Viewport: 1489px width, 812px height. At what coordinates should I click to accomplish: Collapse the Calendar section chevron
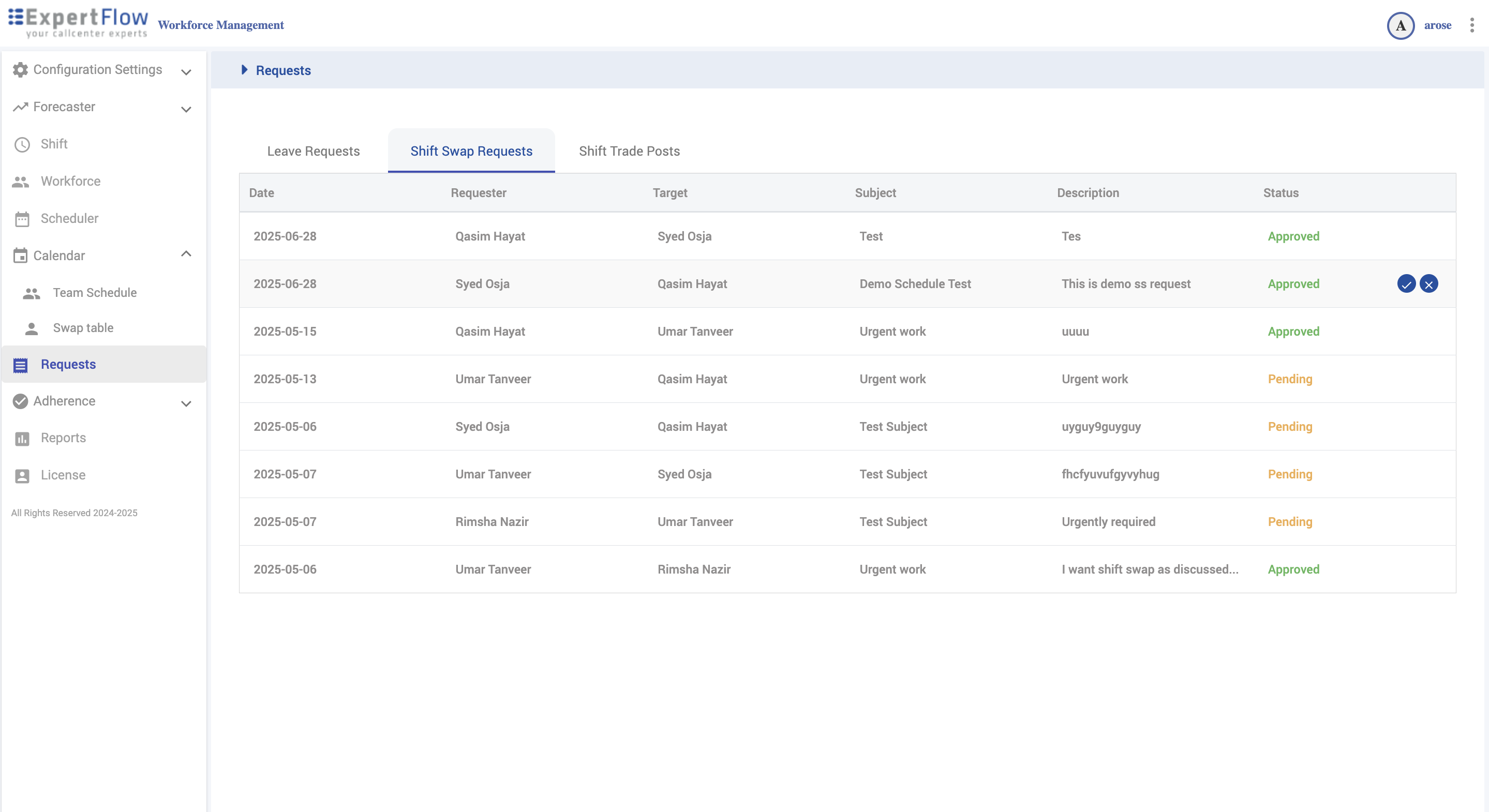186,254
